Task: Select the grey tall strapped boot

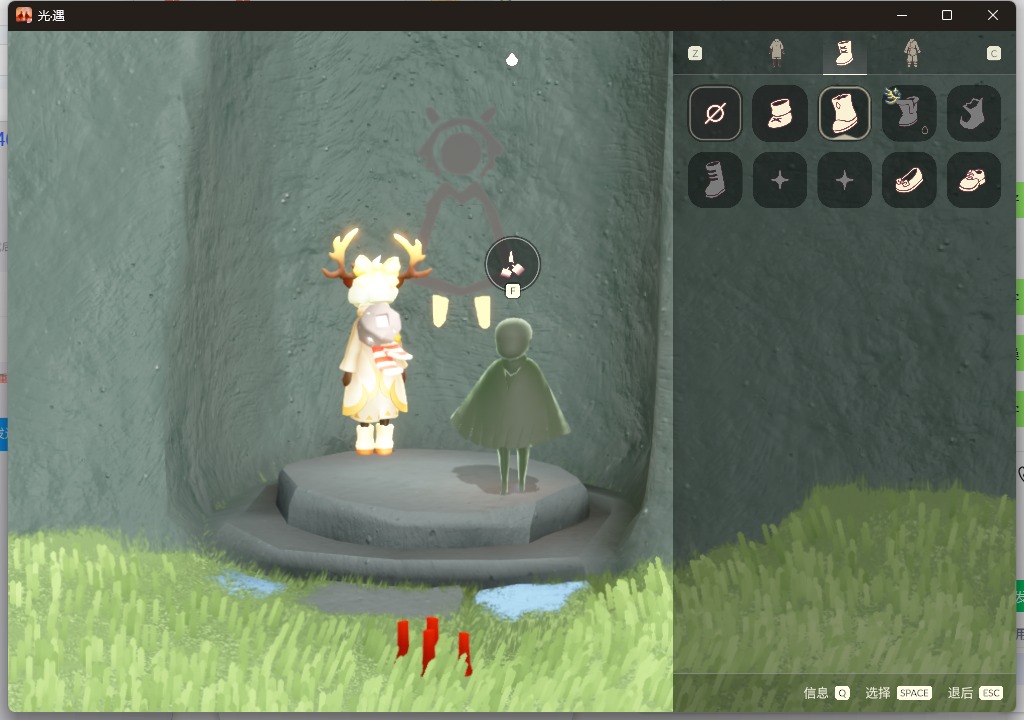Action: pos(715,180)
